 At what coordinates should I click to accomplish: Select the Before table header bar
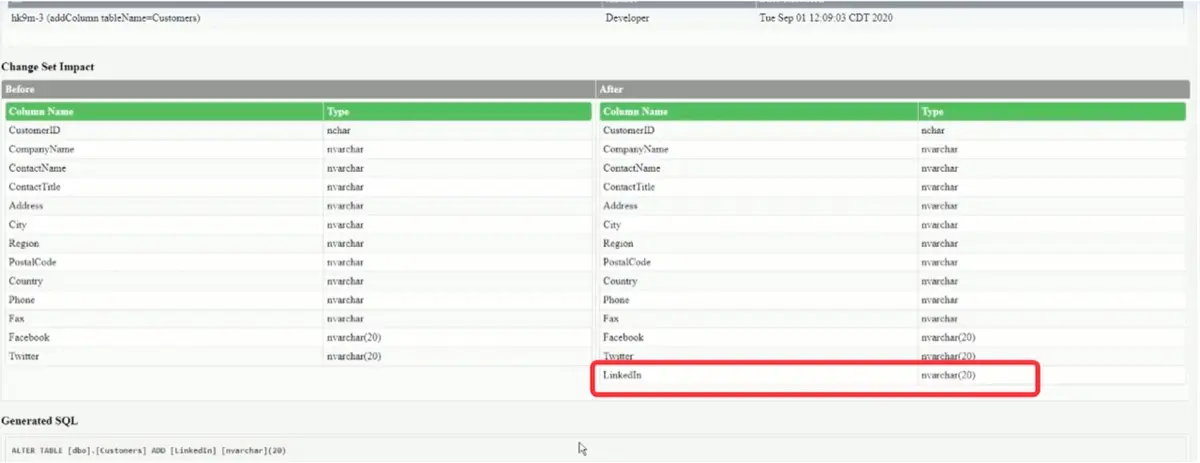pyautogui.click(x=298, y=89)
